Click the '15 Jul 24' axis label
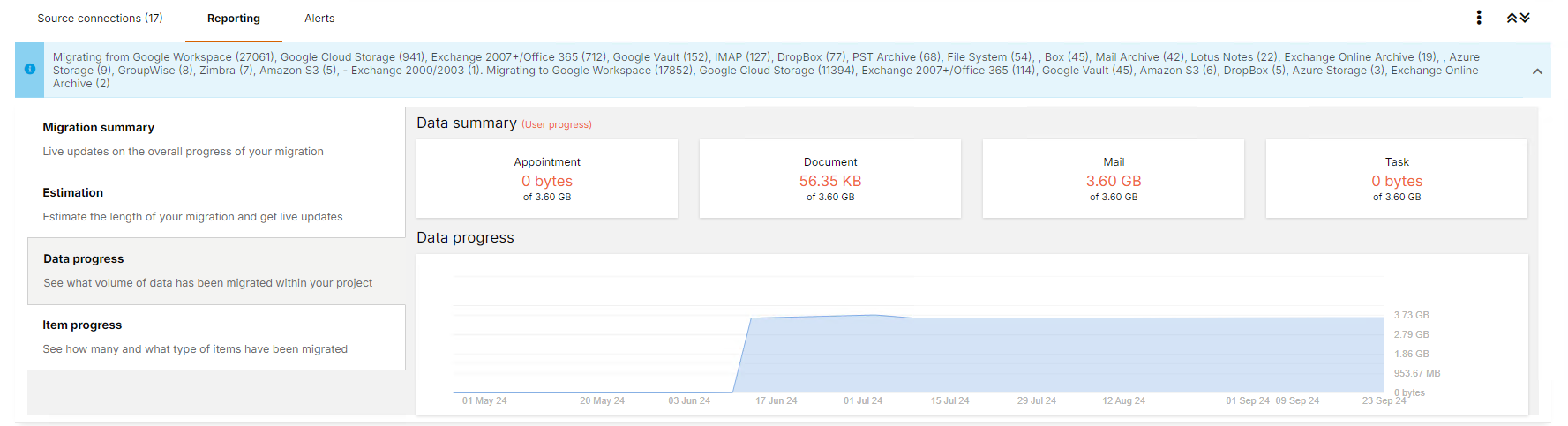Screen dimensions: 1568x426 [949, 400]
